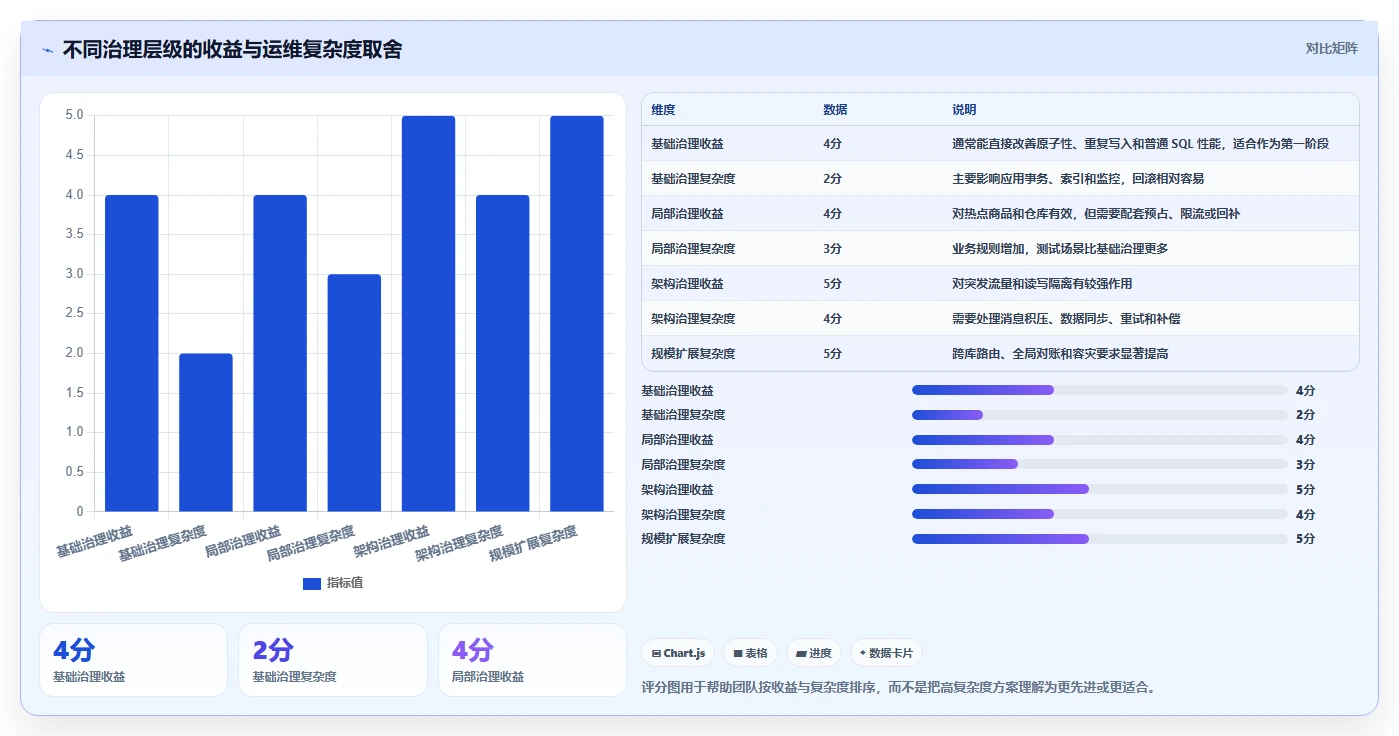This screenshot has height=736, width=1399.
Task: Click the 数据 column header
Action: (835, 110)
